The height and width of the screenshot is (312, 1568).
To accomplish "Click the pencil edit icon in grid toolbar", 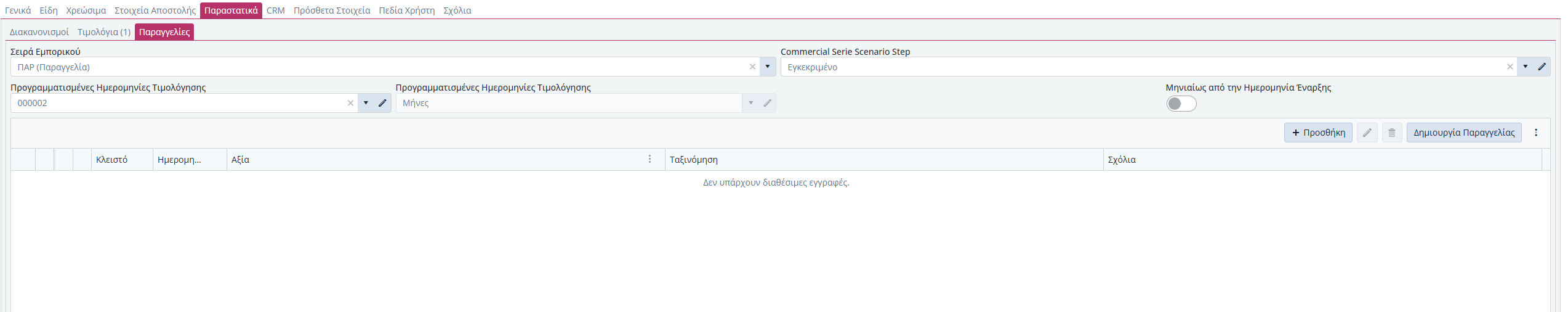I will click(x=1367, y=133).
